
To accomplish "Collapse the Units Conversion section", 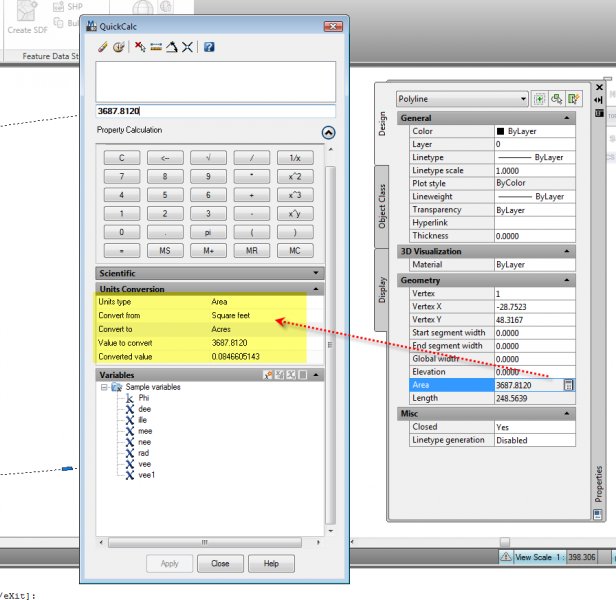I will 316,289.
